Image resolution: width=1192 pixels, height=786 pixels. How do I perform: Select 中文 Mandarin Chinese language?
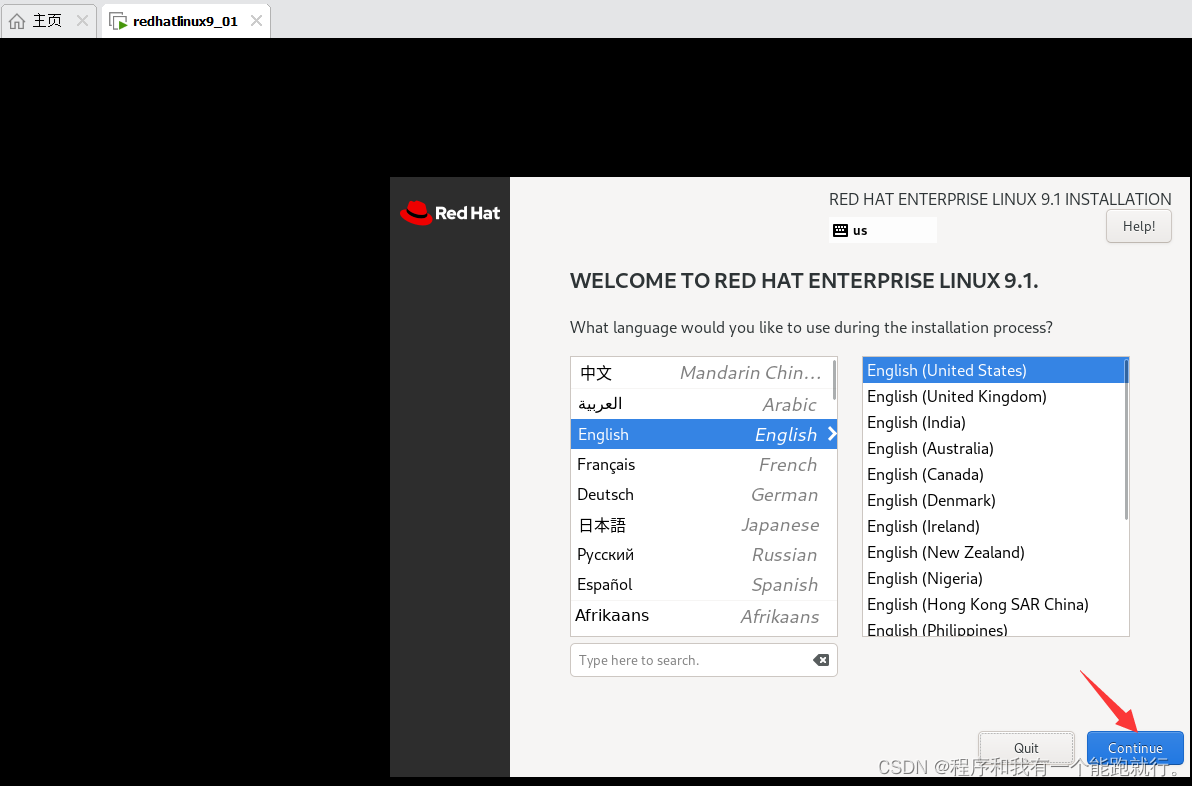coord(702,373)
